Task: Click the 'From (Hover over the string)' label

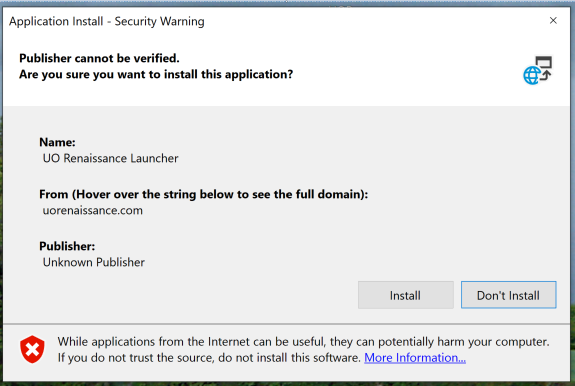Action: pos(204,194)
